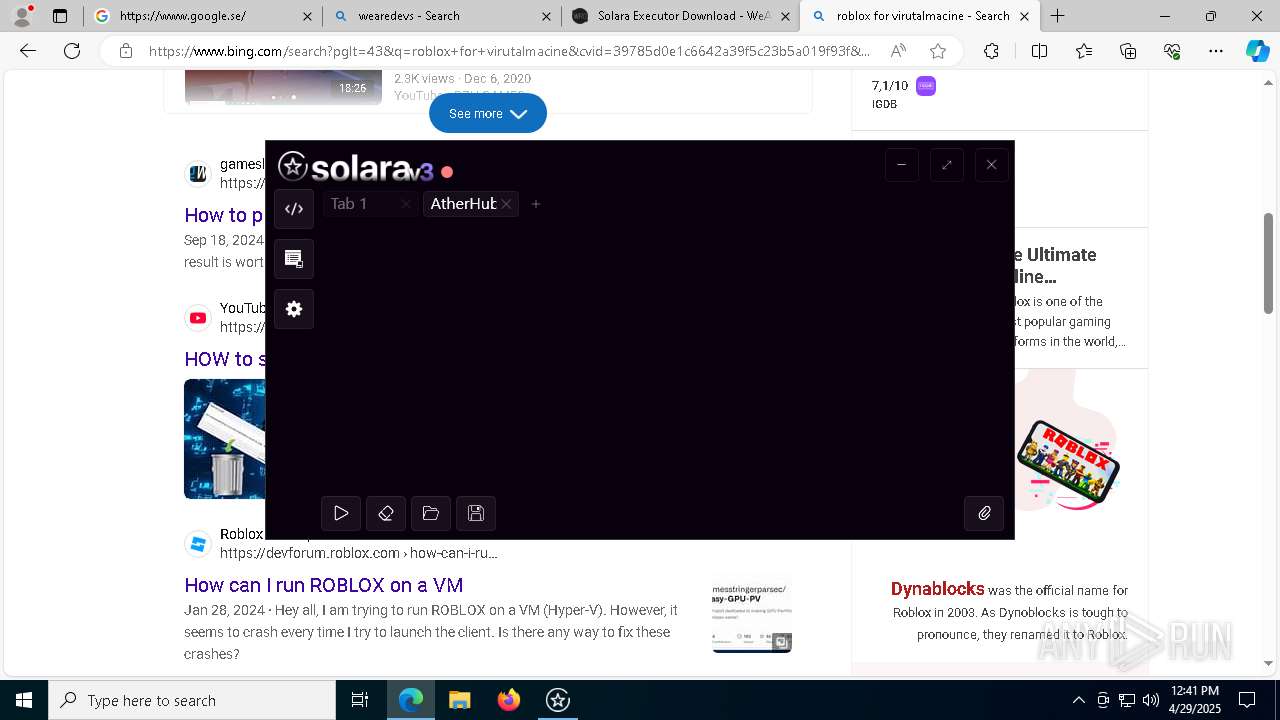Click the taskbar search box
Image resolution: width=1280 pixels, height=720 pixels.
point(192,700)
